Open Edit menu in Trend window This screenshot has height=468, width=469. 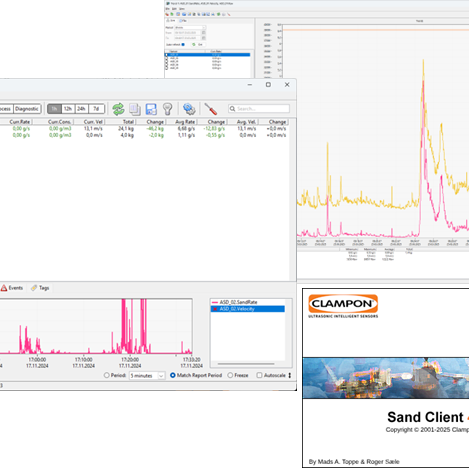pos(174,9)
